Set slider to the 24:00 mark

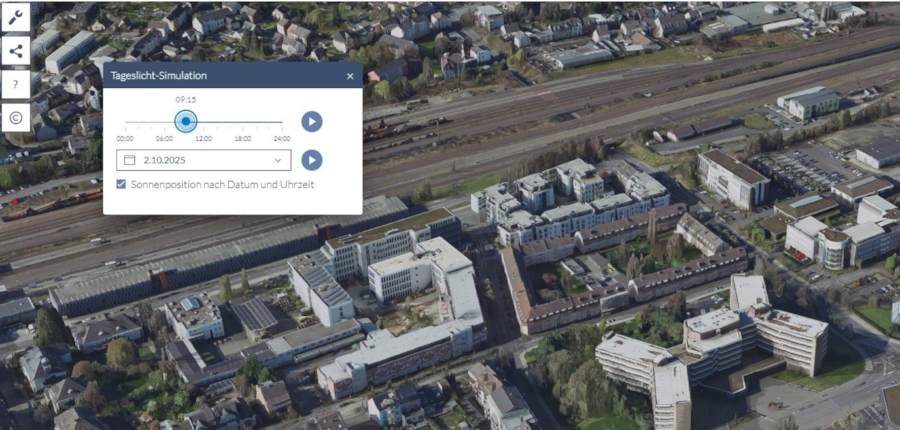pos(282,124)
